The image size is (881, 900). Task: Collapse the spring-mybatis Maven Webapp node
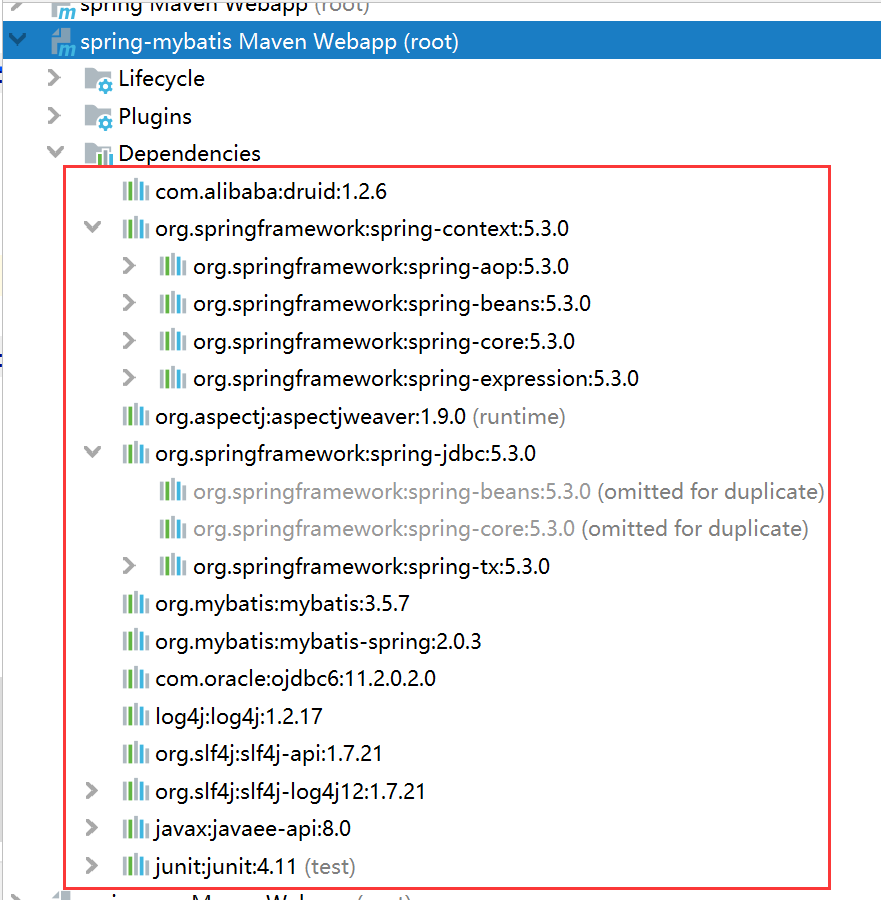[18, 40]
